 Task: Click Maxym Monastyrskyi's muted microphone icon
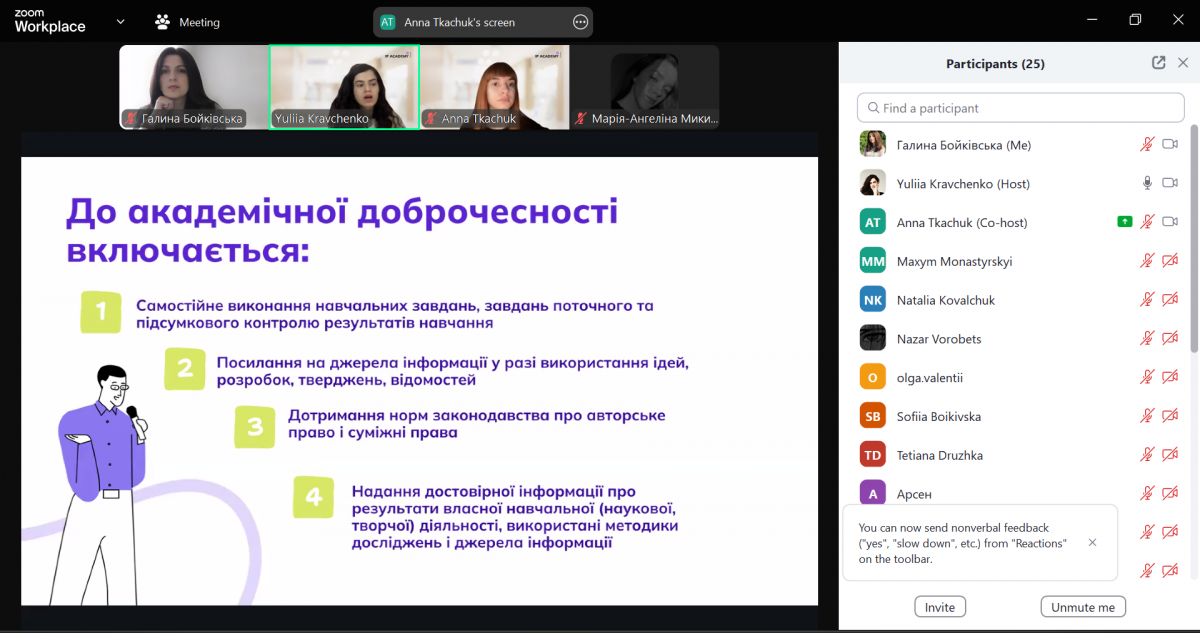1147,261
